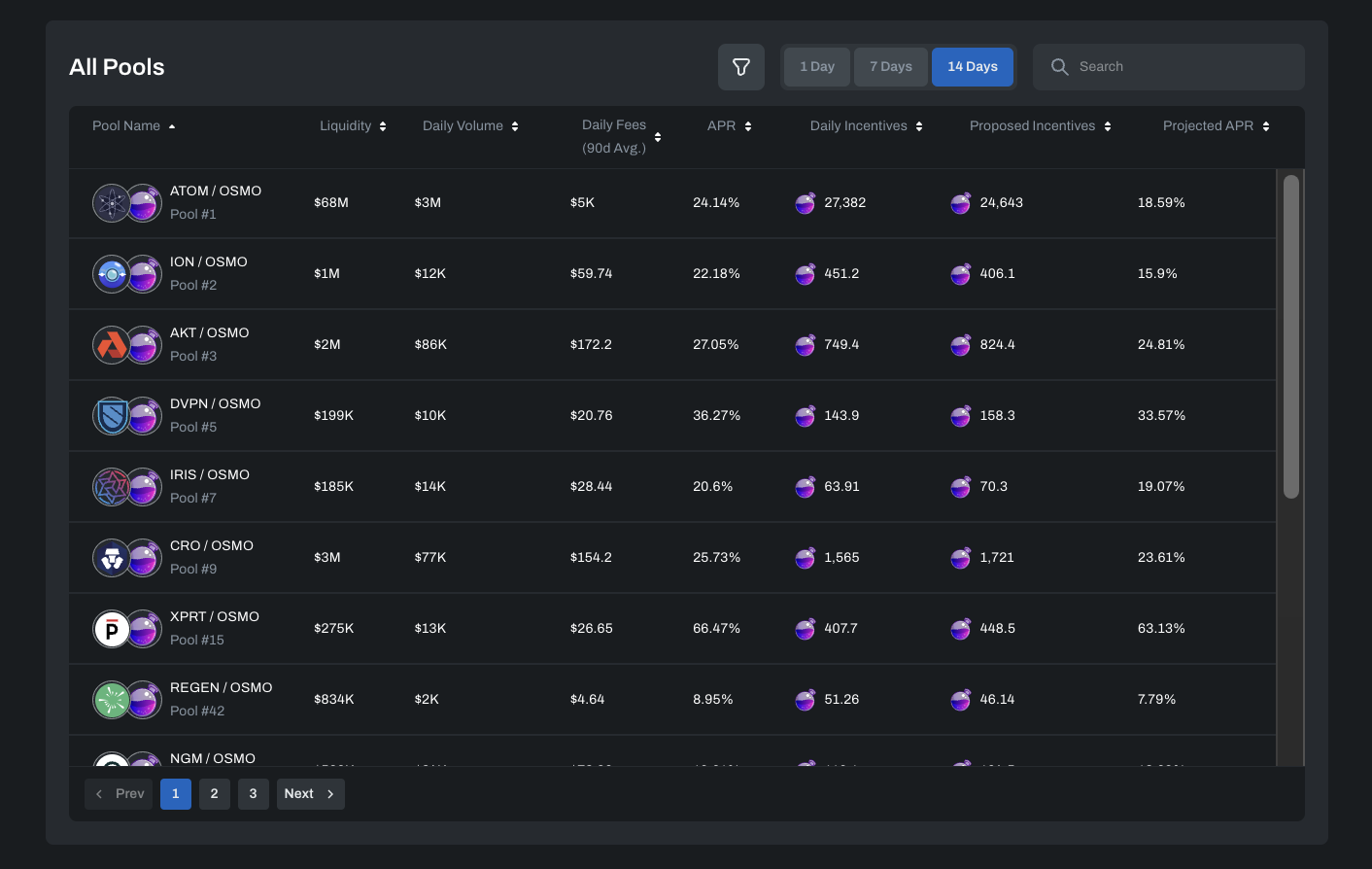
Task: Click OSMO icon beside 51.26 daily incentives
Action: click(806, 700)
